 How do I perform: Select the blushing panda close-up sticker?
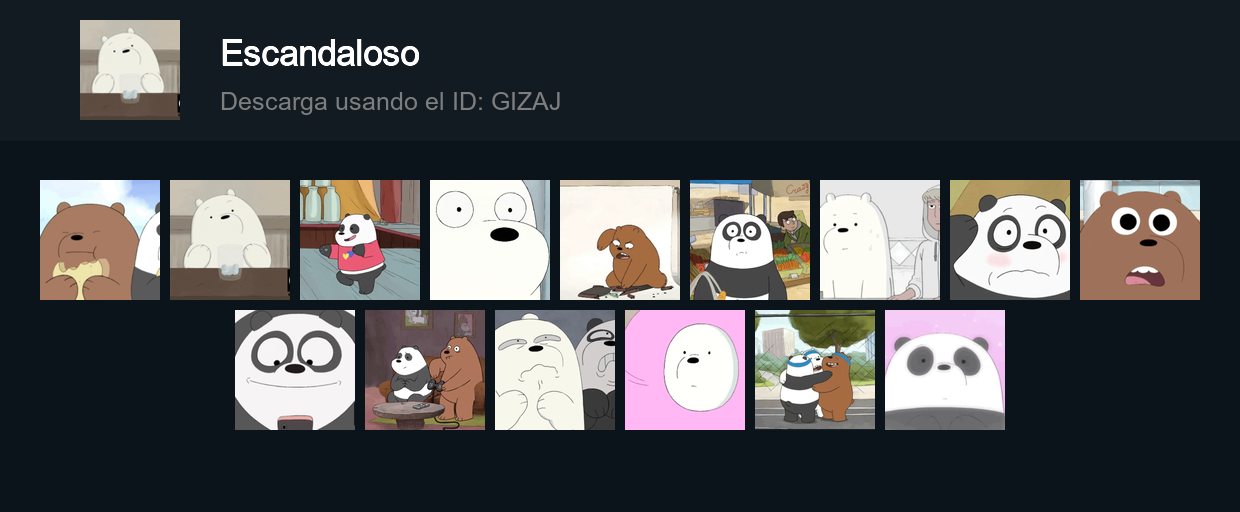1010,240
